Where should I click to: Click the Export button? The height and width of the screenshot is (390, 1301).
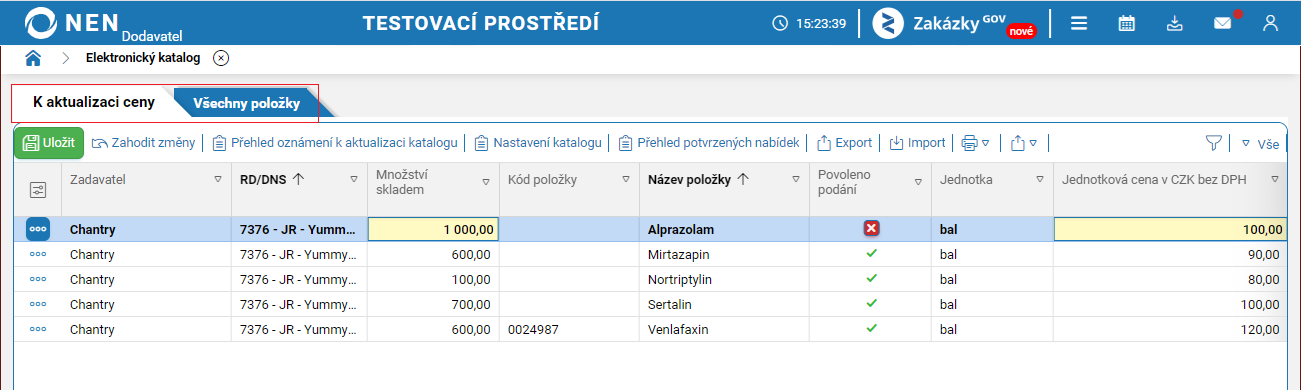(845, 143)
